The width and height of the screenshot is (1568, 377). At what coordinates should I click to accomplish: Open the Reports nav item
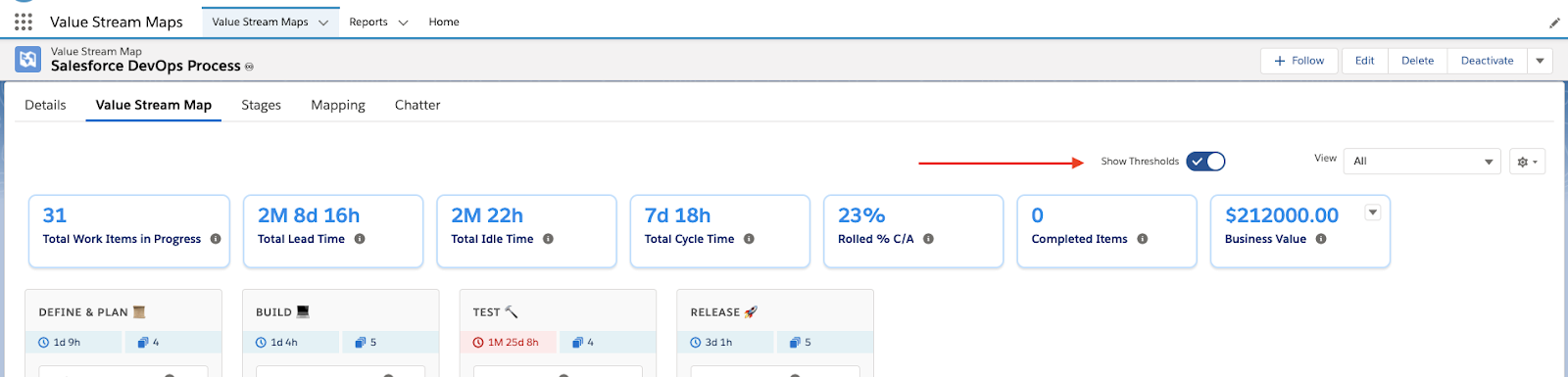[x=368, y=22]
